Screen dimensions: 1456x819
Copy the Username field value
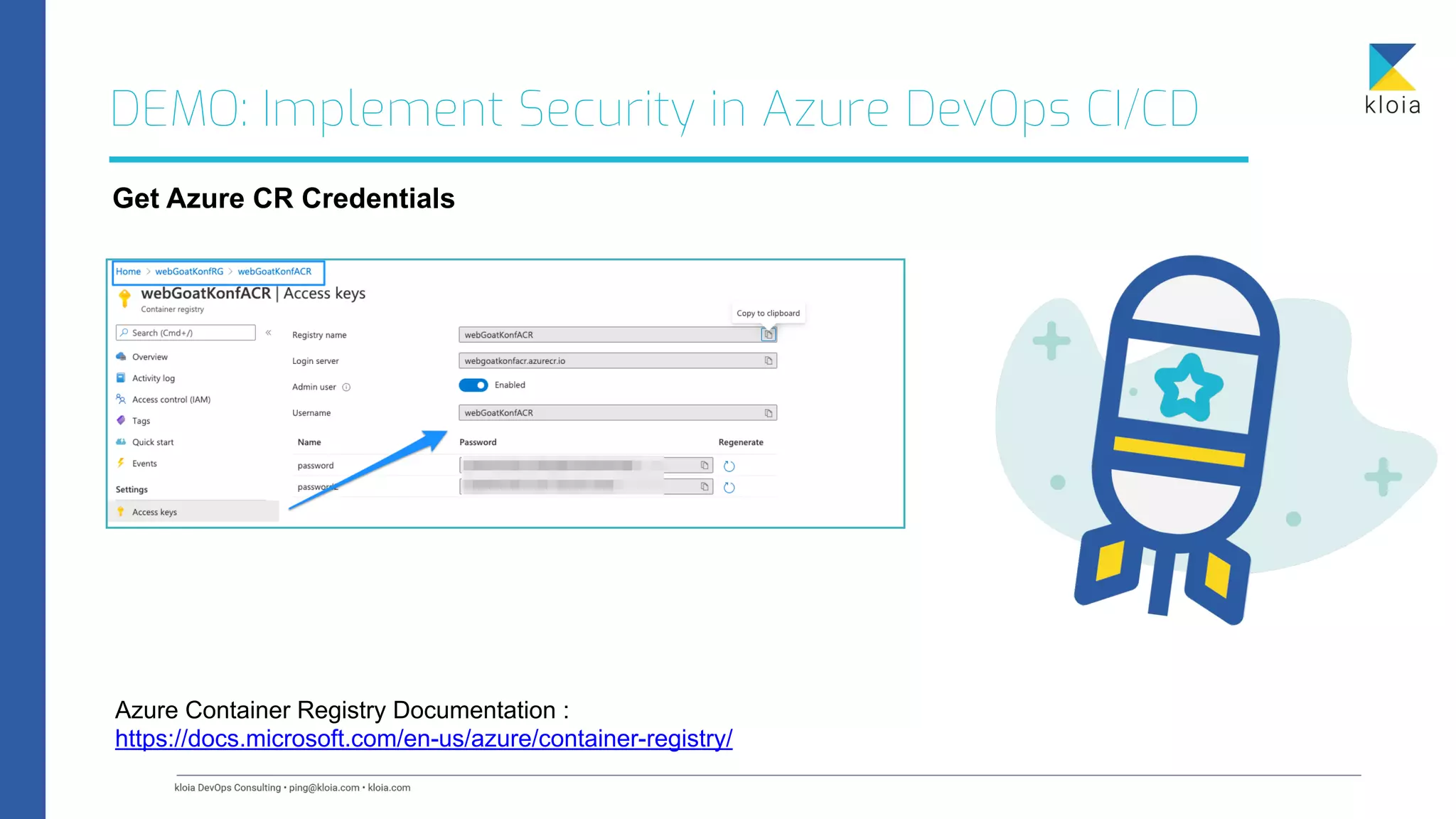tap(769, 413)
